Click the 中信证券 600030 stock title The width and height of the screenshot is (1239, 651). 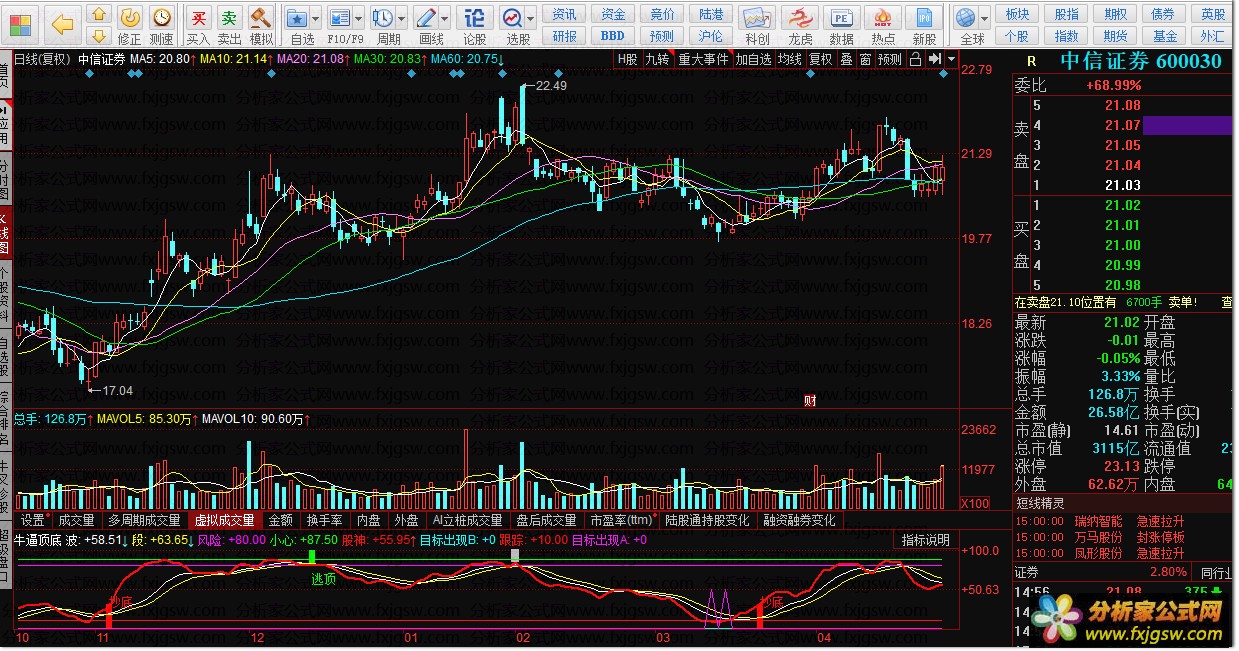tap(1141, 61)
